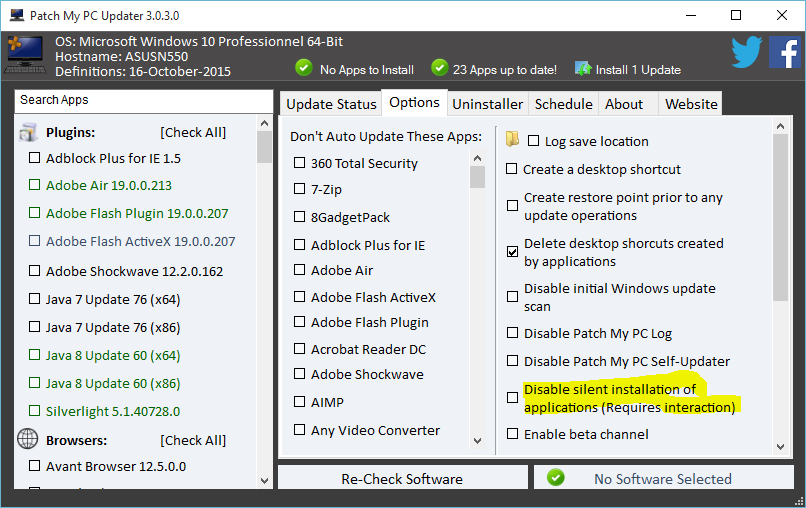
Task: Check Disable Patch My PC Log
Action: 512,333
